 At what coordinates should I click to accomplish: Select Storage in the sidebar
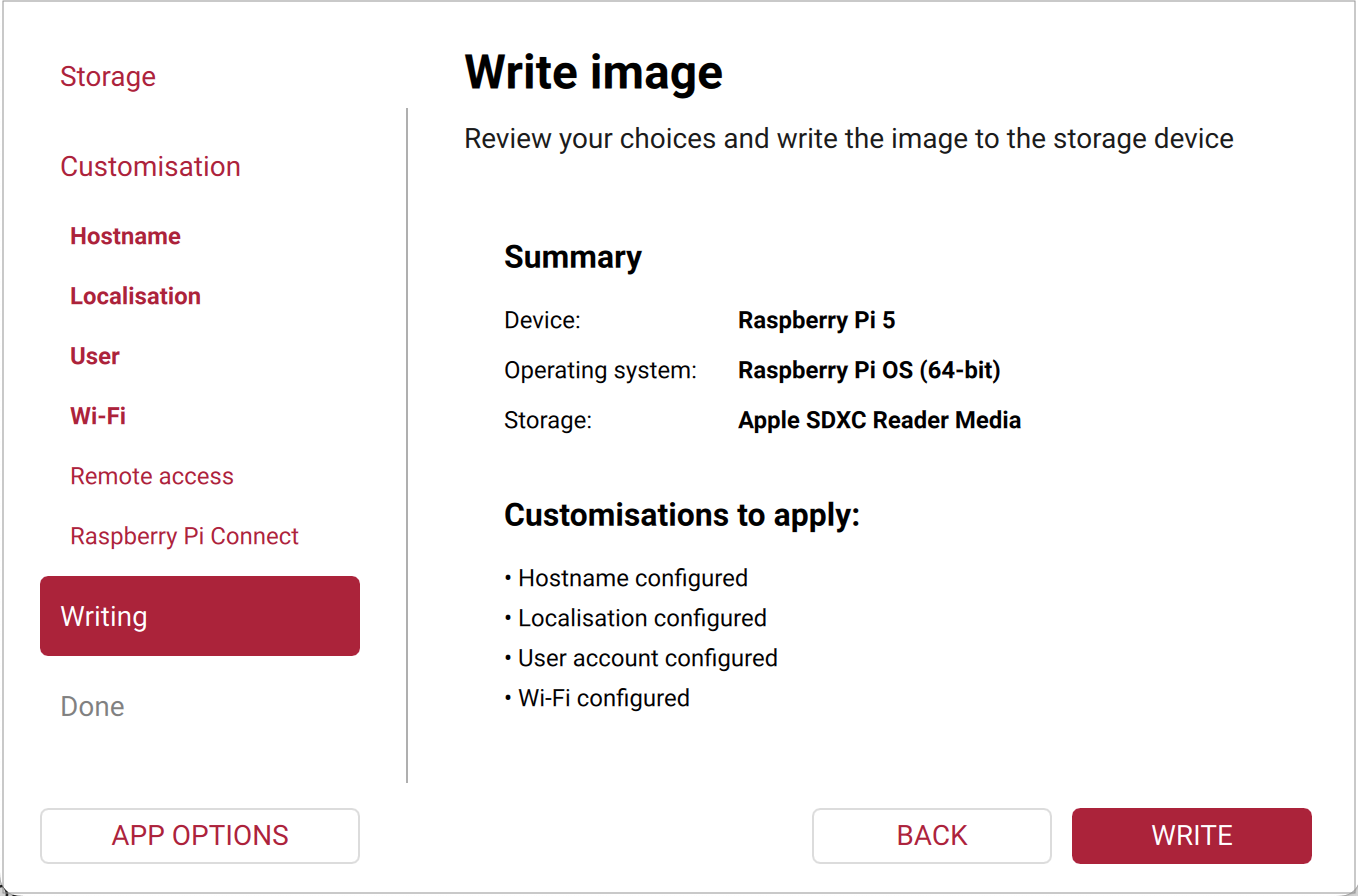click(108, 76)
